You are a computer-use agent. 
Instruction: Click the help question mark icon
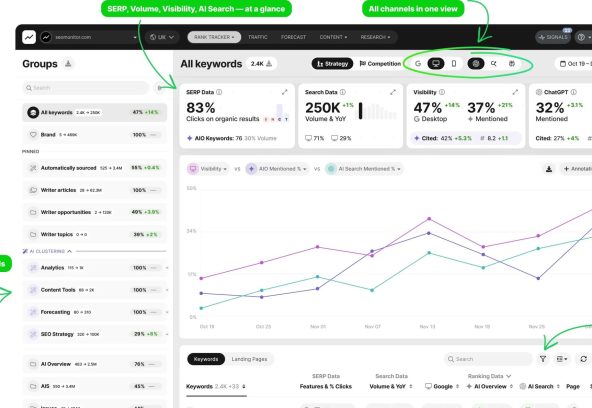[x=581, y=37]
